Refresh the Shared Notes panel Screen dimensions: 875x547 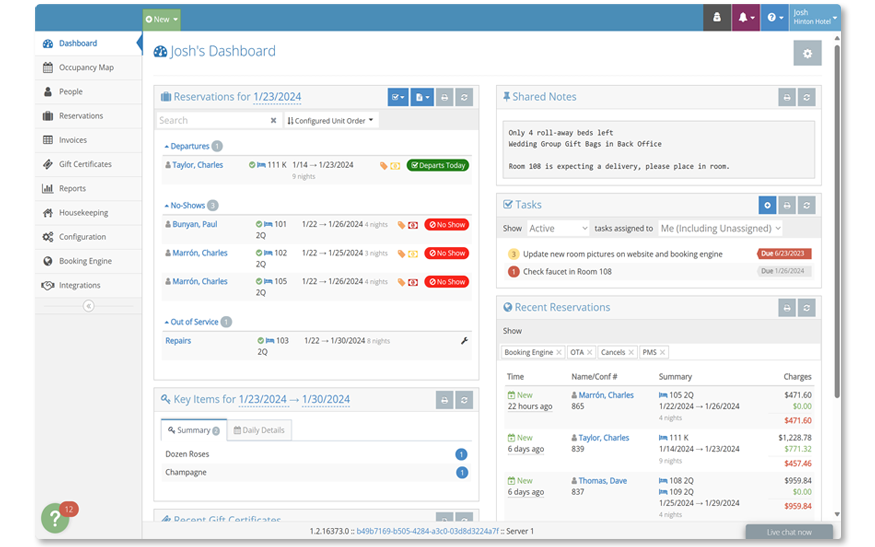click(806, 97)
